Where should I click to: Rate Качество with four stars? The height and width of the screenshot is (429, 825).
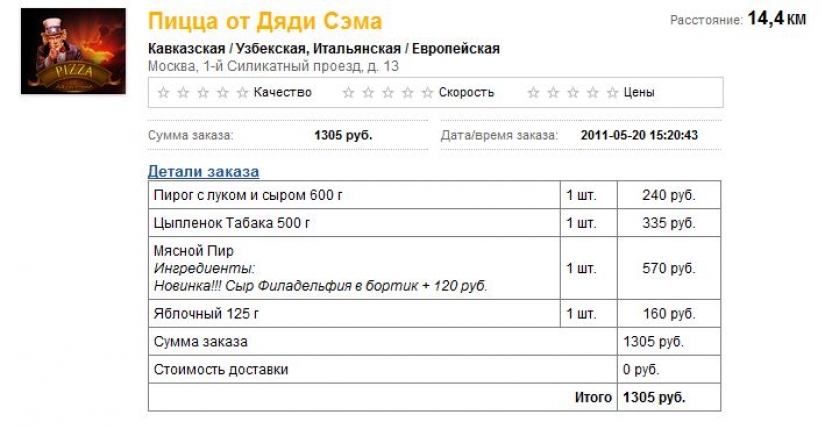coord(222,93)
